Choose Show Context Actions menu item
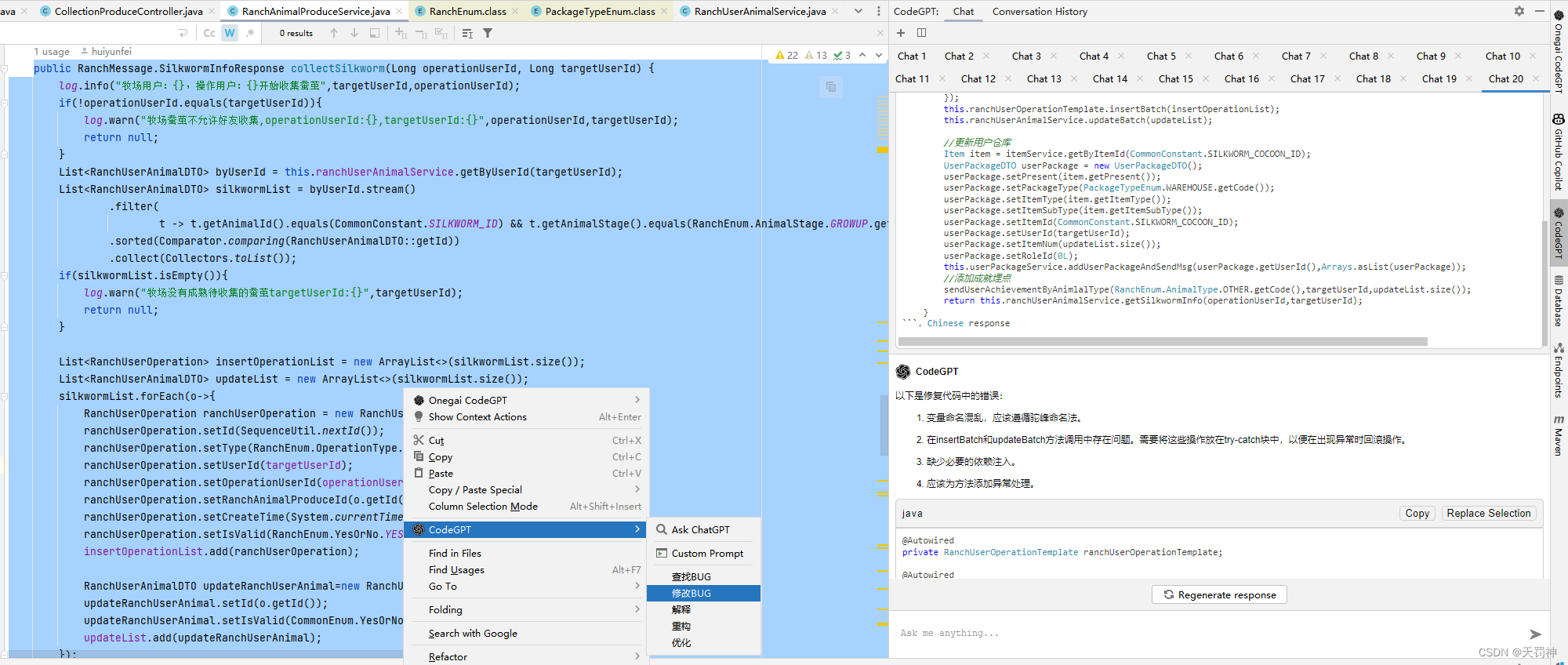The width and height of the screenshot is (1568, 665). tap(527, 416)
